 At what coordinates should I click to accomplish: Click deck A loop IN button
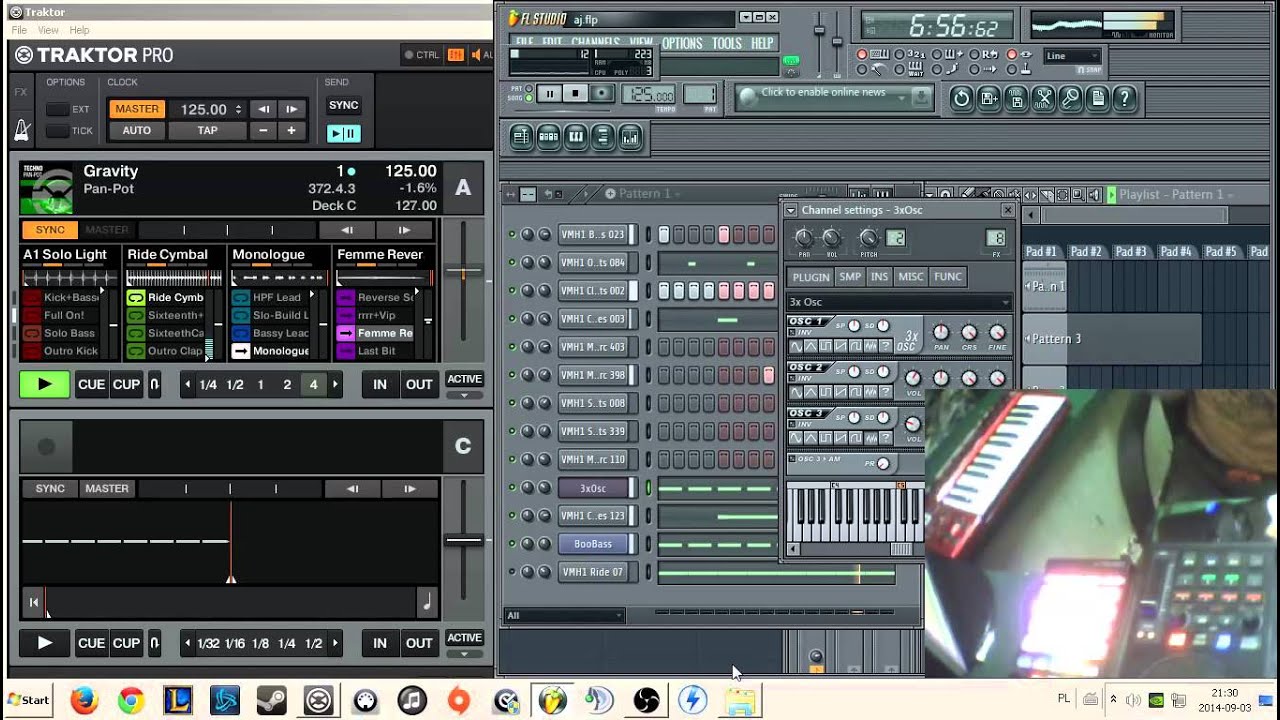point(380,384)
